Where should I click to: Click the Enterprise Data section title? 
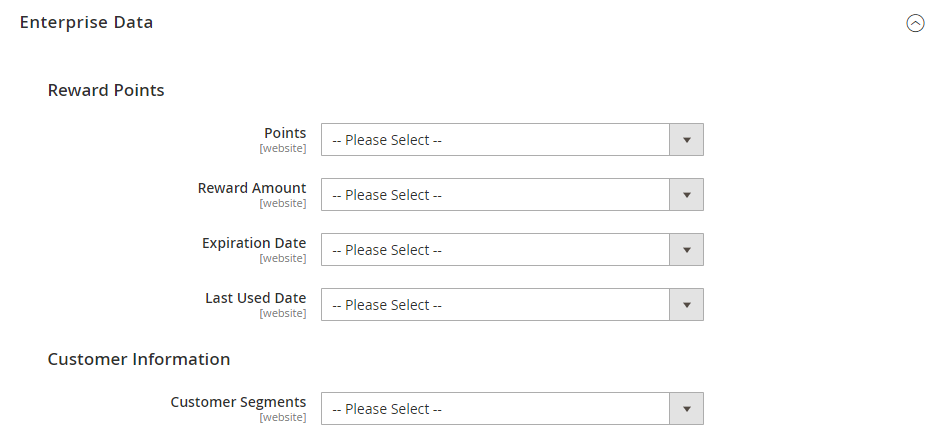point(87,22)
